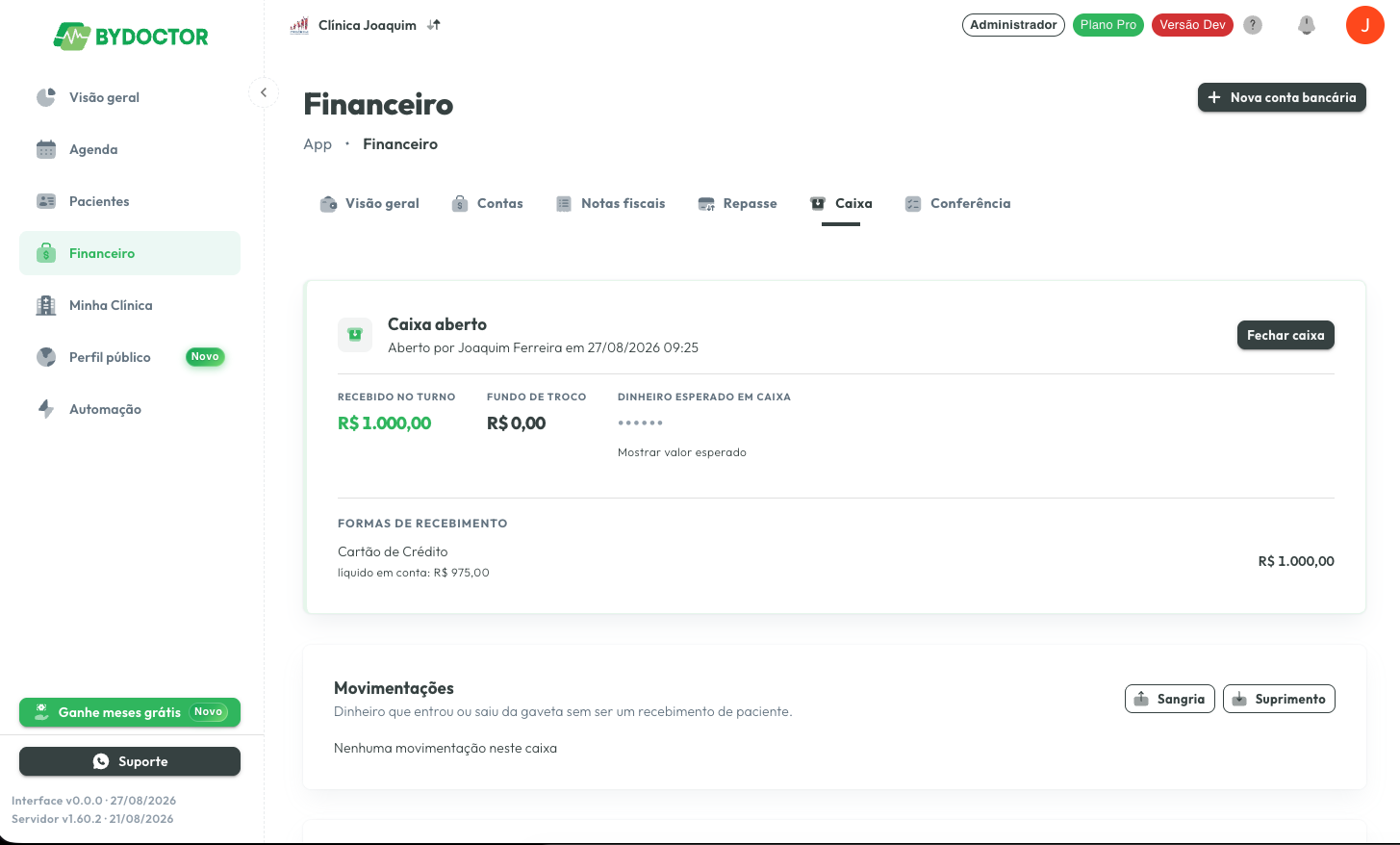The height and width of the screenshot is (845, 1400).
Task: Click the Visão geral pie chart sidebar icon
Action: point(46,97)
